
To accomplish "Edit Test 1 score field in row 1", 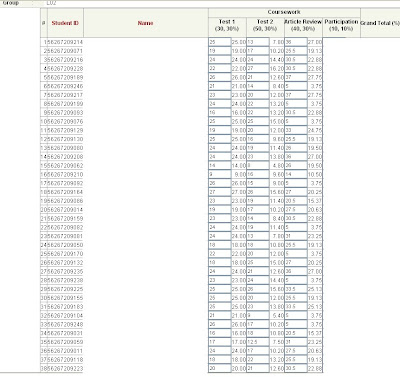I will coord(220,42).
